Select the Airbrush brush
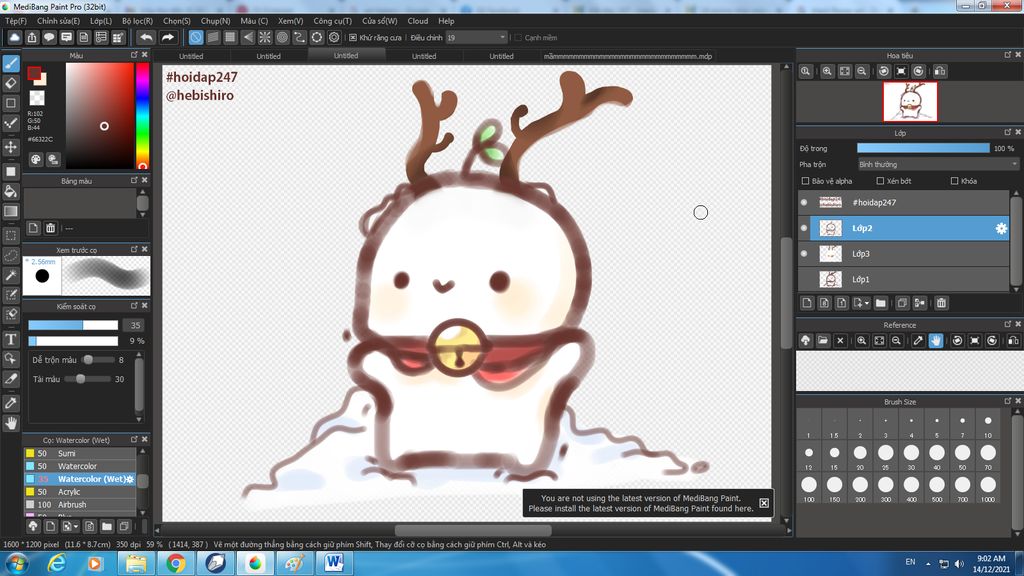Viewport: 1024px width, 576px height. click(80, 505)
